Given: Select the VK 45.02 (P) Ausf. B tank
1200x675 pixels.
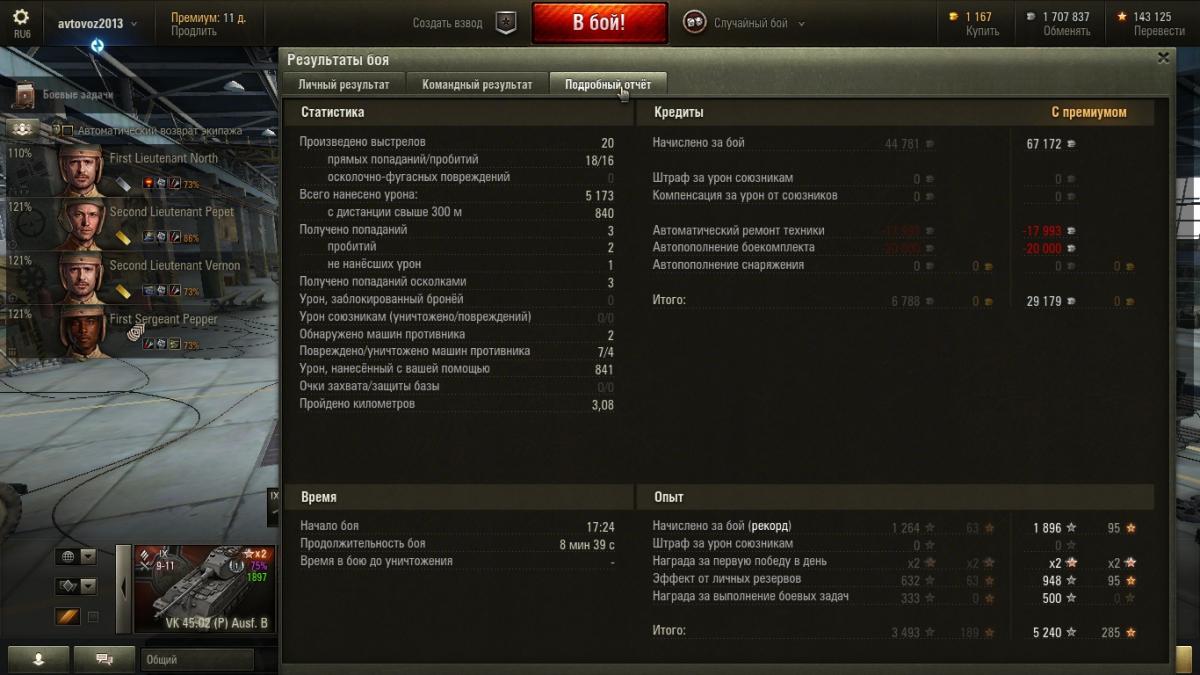Looking at the screenshot, I should [x=204, y=589].
